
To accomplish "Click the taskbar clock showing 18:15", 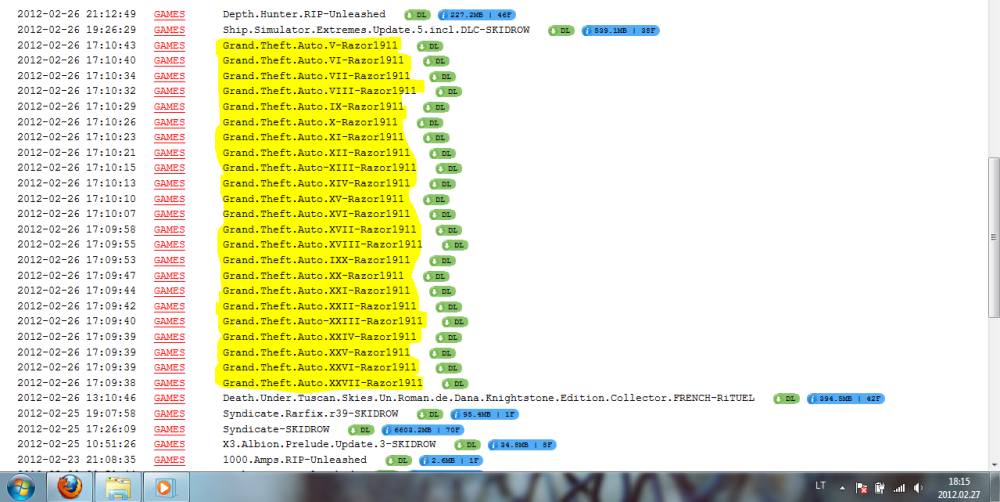I will click(x=959, y=488).
